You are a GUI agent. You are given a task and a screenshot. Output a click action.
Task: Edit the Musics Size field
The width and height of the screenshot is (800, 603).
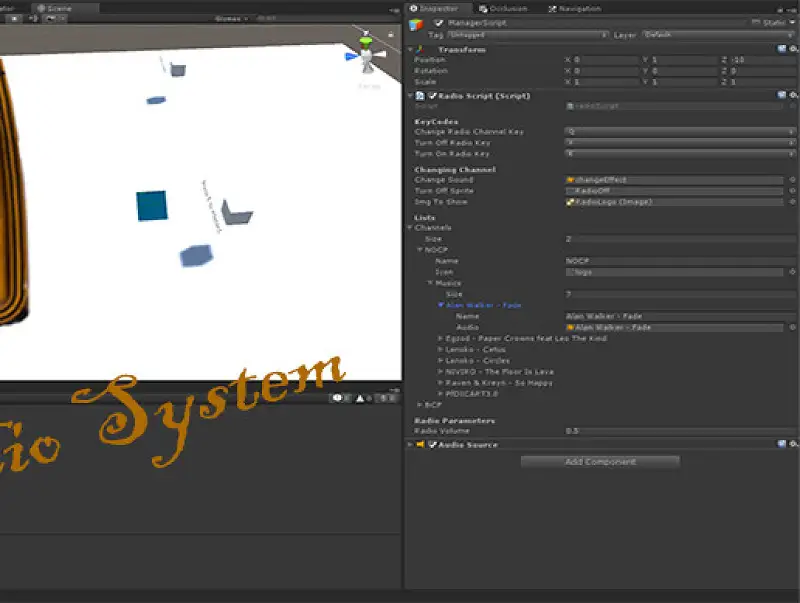(x=680, y=294)
